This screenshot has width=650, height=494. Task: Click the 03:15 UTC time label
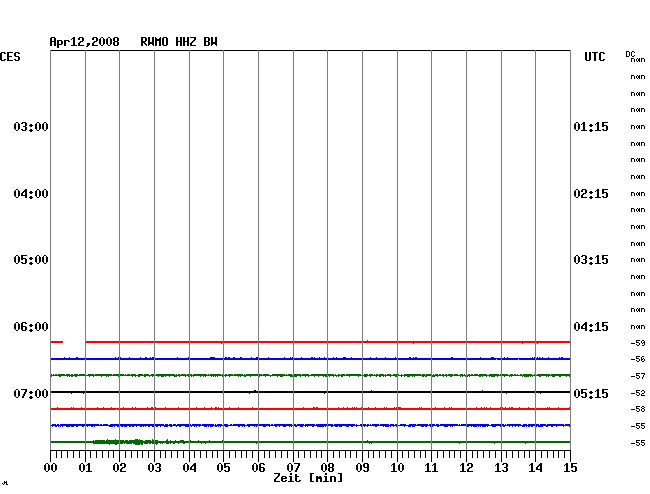tap(591, 259)
